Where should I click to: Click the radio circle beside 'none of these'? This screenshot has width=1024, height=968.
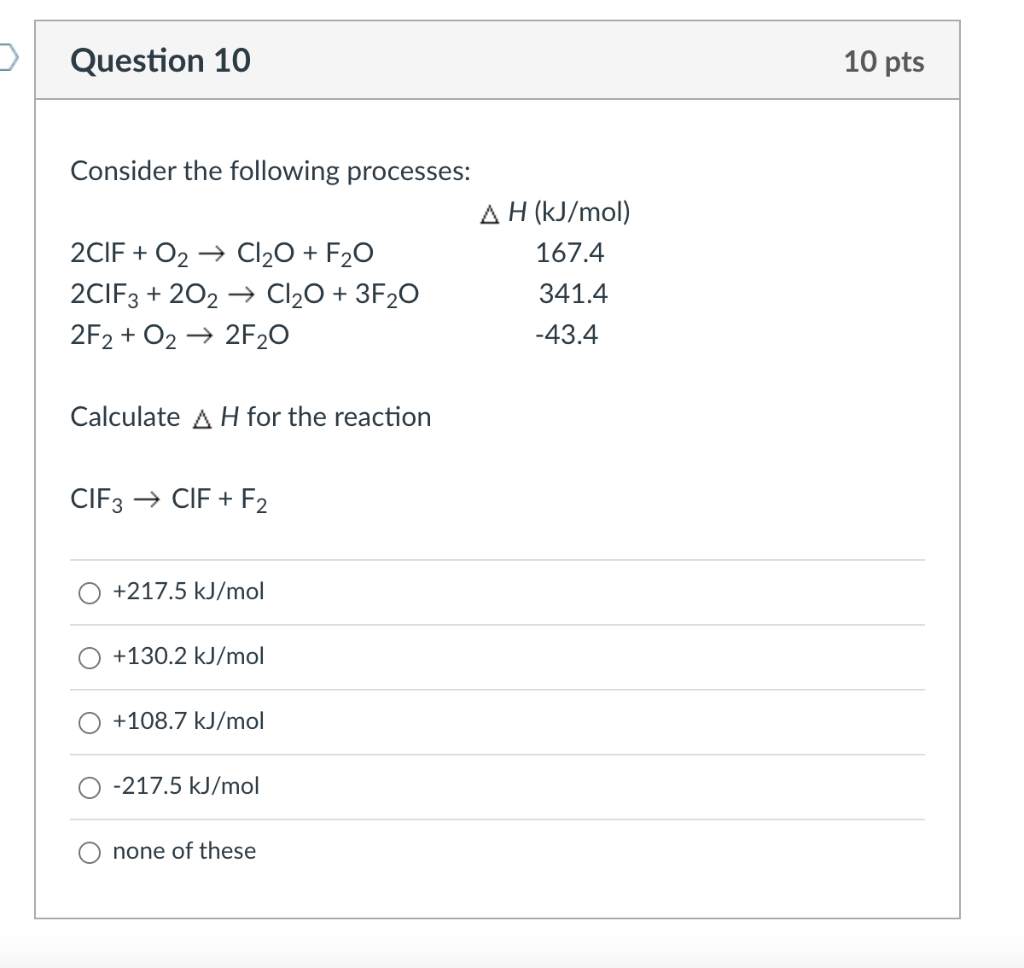click(90, 852)
